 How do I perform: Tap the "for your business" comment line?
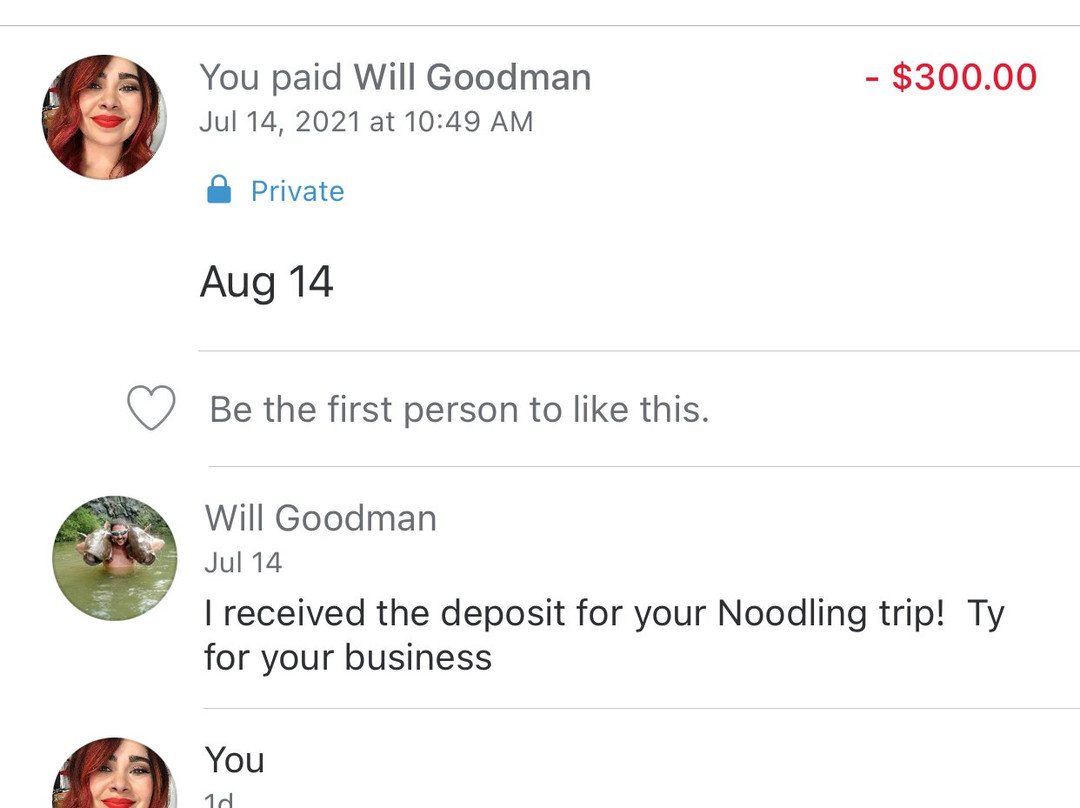[x=348, y=657]
